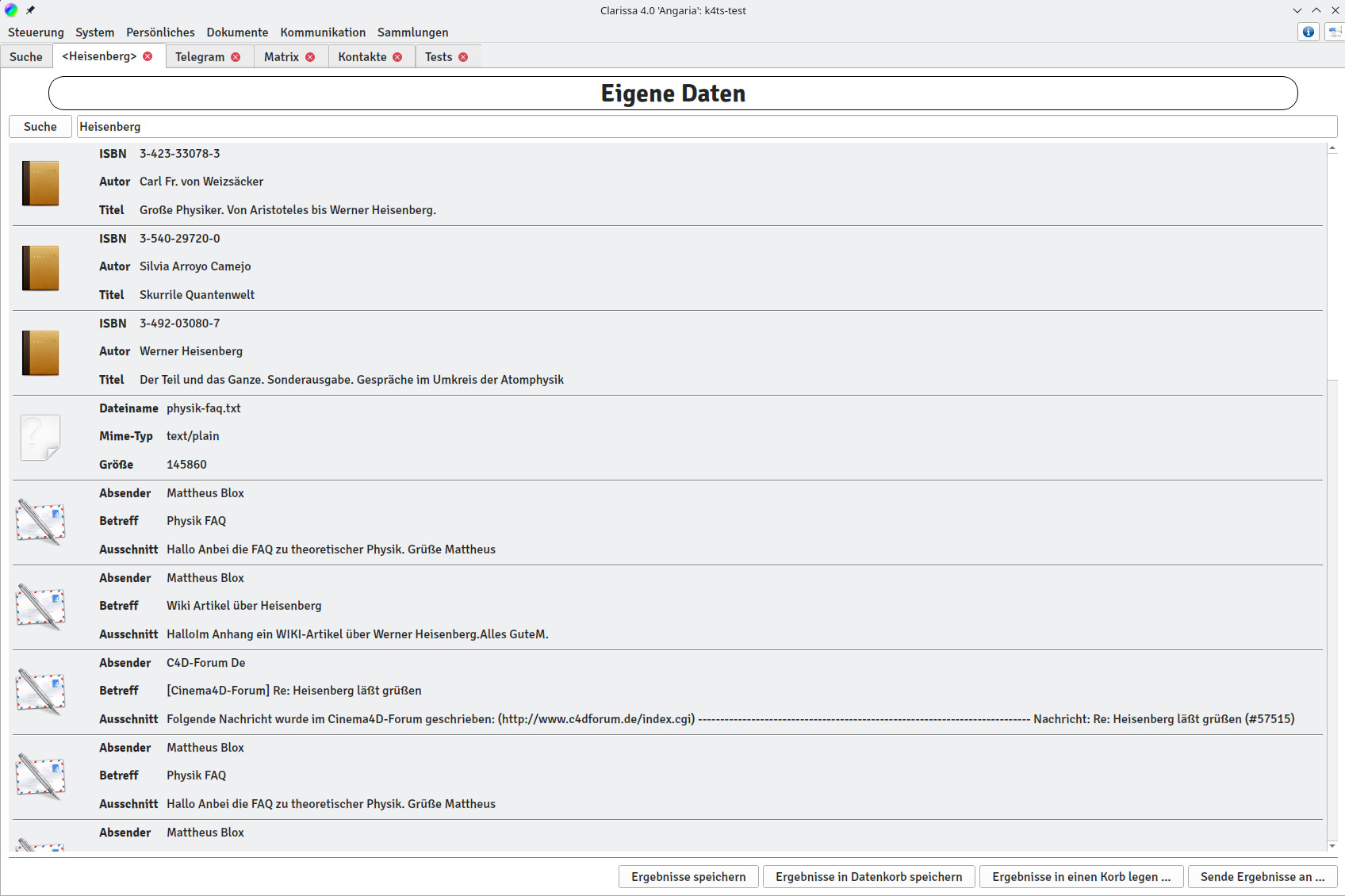Click the mail icon for C4D-Forum De message
1345x896 pixels.
[40, 692]
